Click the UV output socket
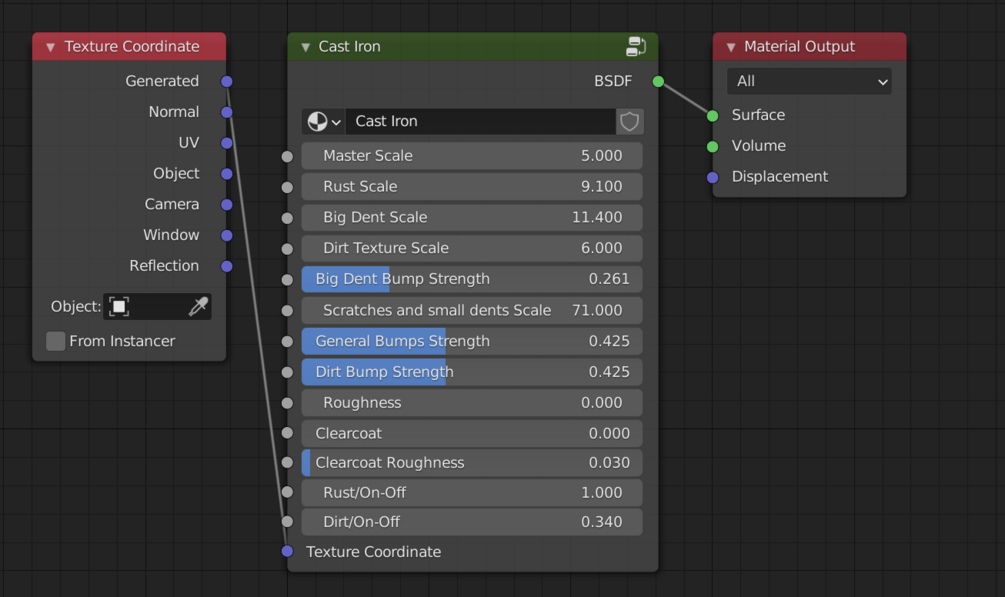This screenshot has height=597, width=1005. pyautogui.click(x=227, y=143)
